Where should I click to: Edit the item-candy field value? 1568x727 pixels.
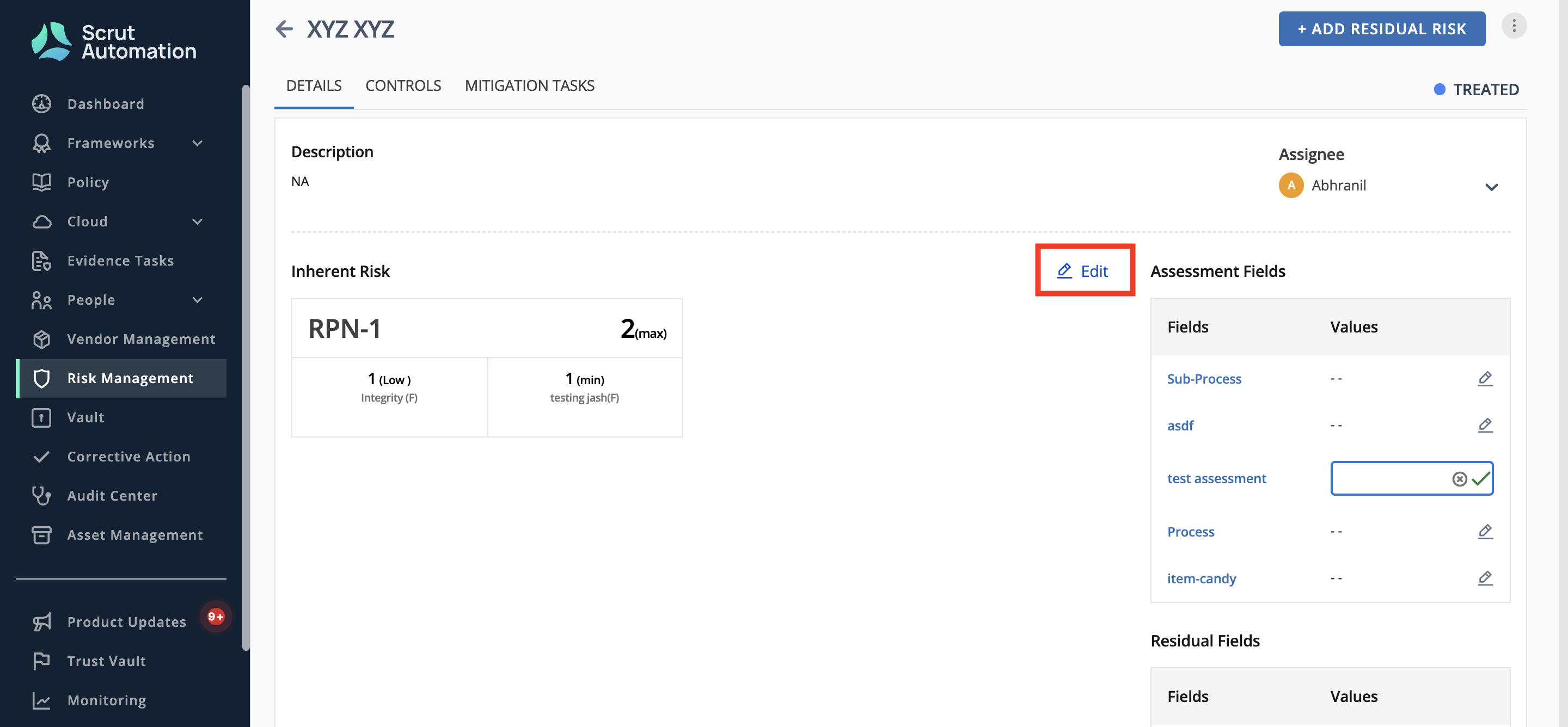(1485, 578)
